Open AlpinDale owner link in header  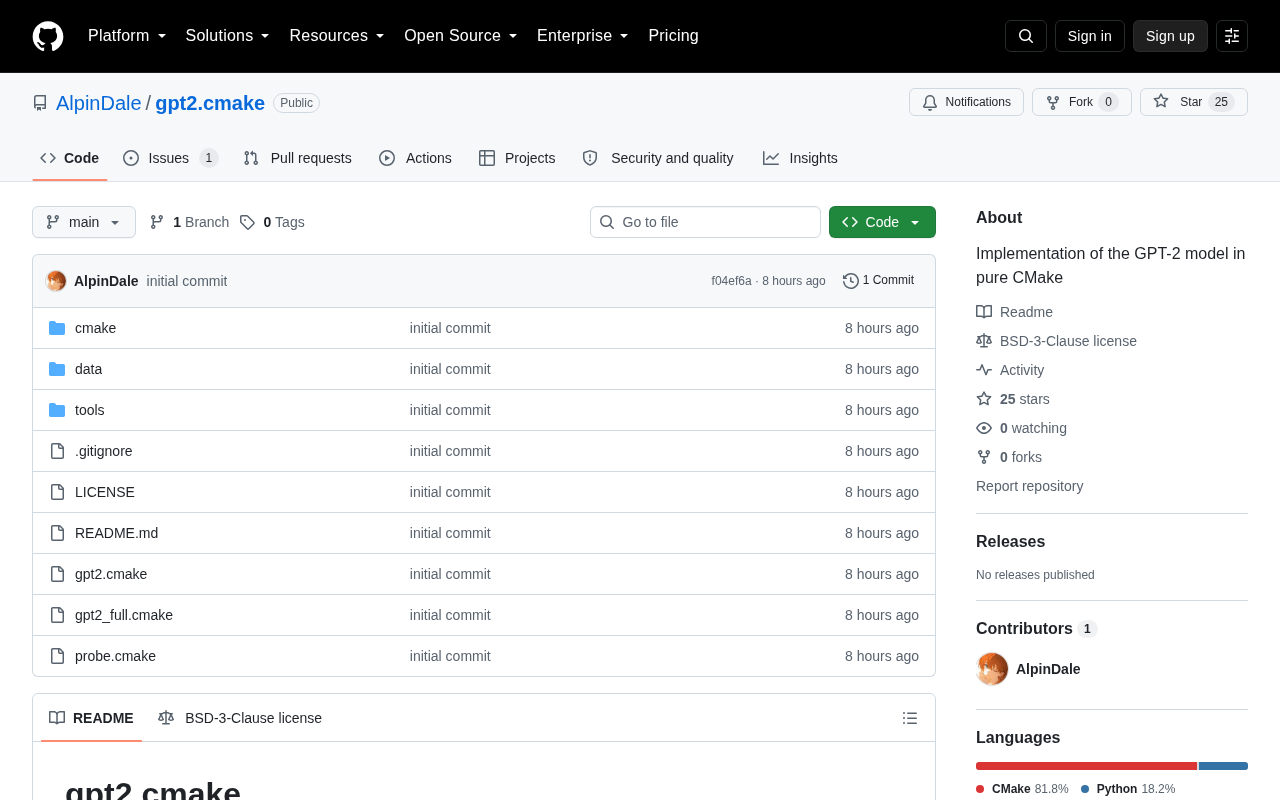[x=99, y=103]
